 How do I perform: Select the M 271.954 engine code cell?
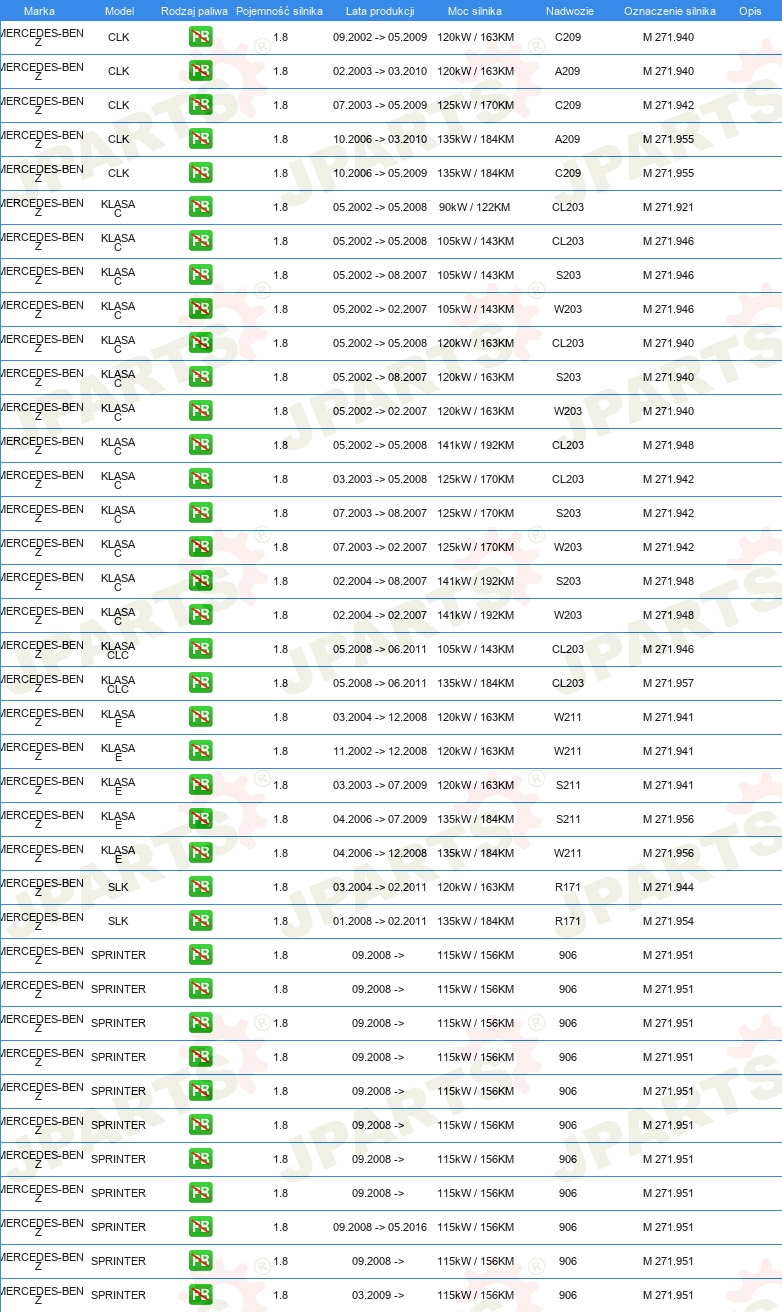click(668, 922)
